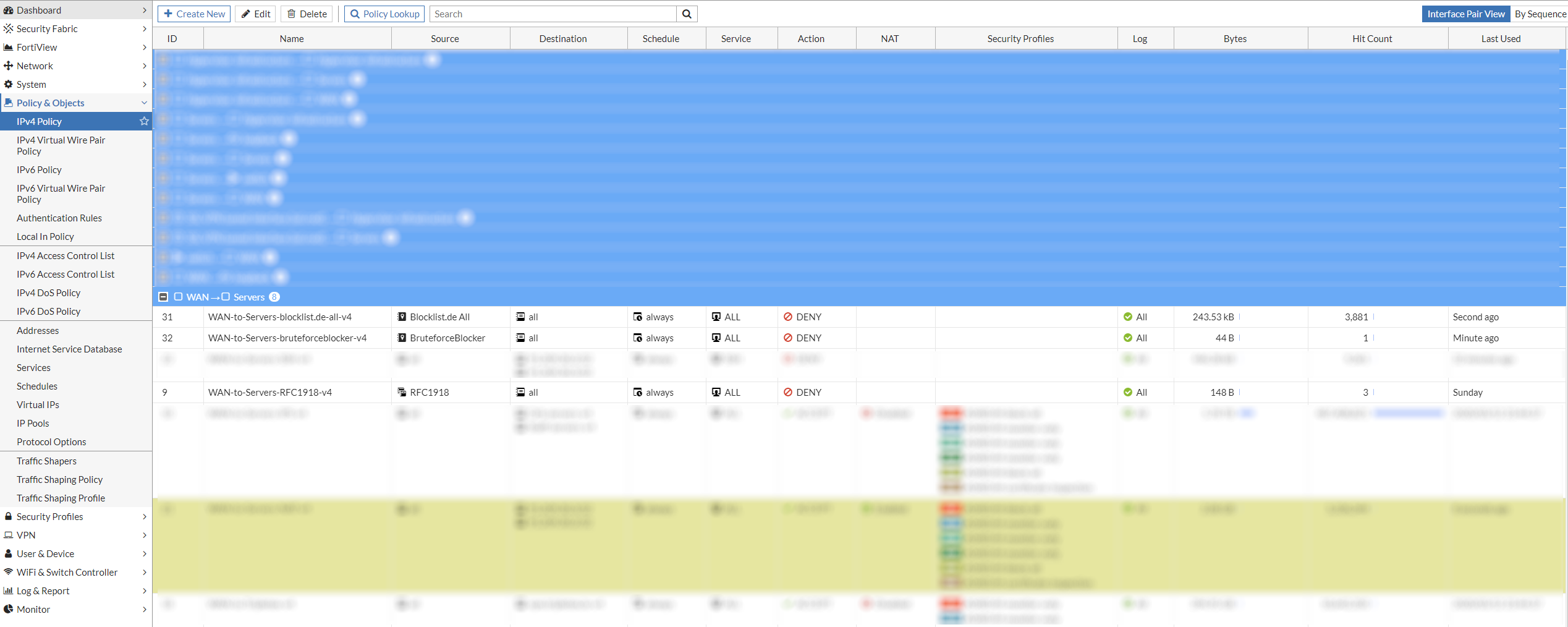1568x627 pixels.
Task: Click the ALL service icon in row 32
Action: [716, 338]
